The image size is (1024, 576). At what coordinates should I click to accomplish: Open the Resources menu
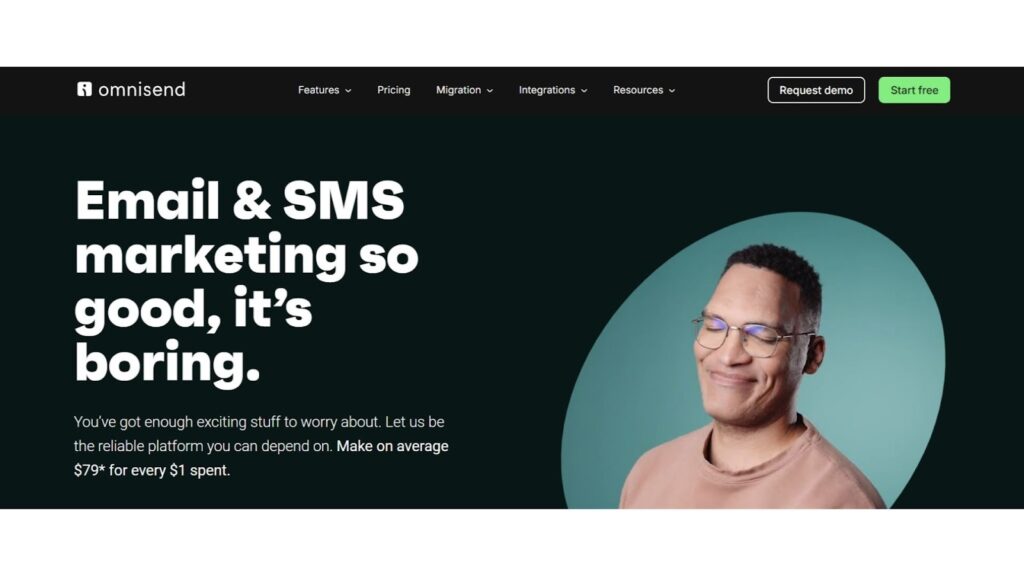pos(638,90)
